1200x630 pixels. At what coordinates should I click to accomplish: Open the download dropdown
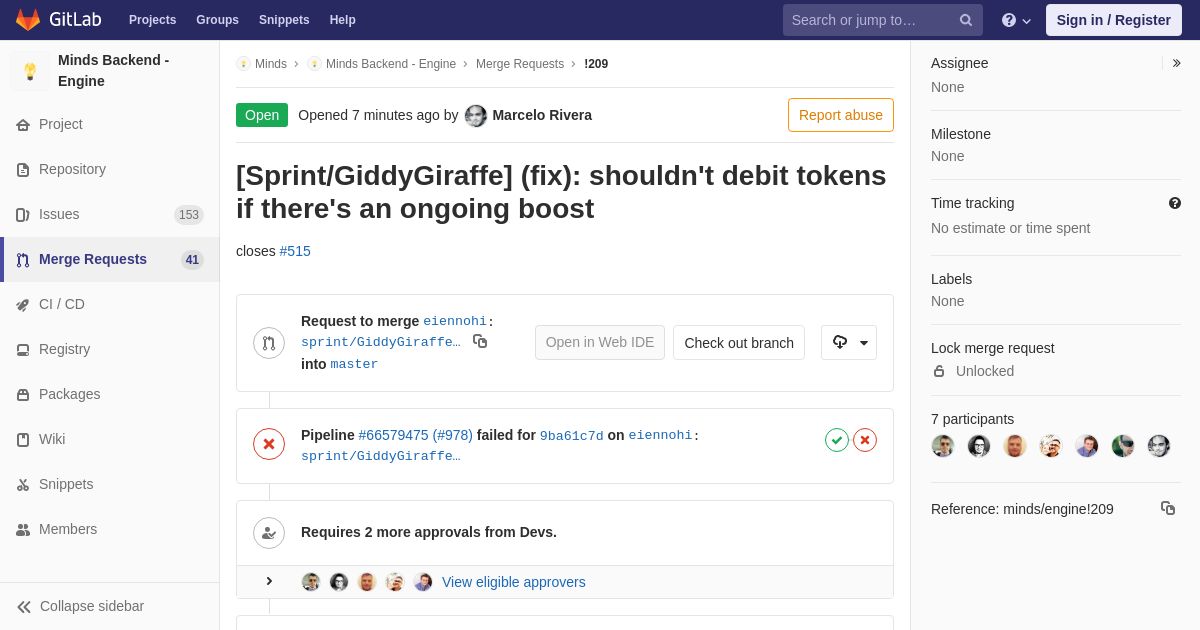click(x=849, y=343)
